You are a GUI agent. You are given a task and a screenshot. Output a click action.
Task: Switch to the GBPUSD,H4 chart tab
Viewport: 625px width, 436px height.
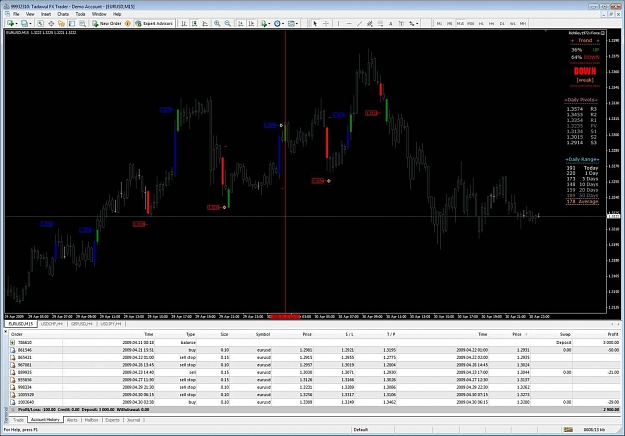pos(81,324)
